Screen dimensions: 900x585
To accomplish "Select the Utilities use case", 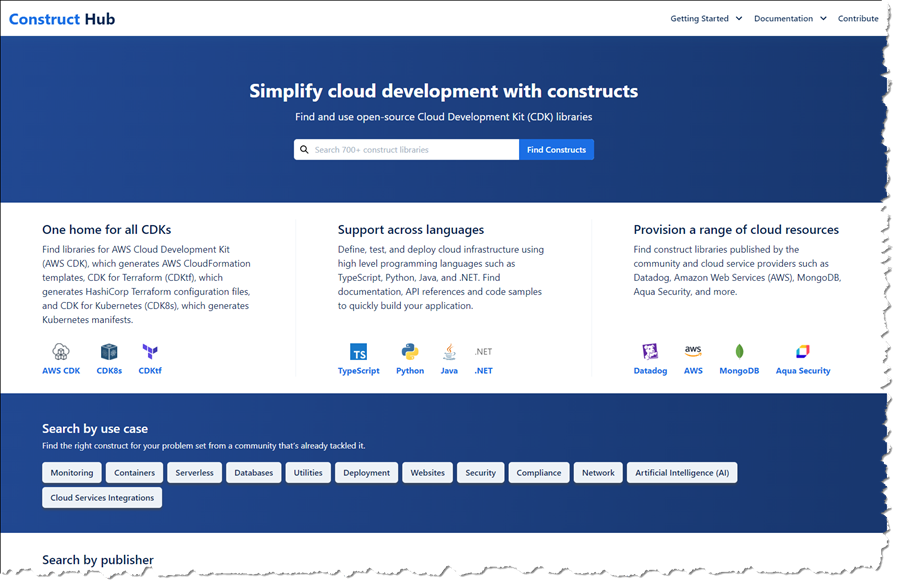I will tap(308, 472).
